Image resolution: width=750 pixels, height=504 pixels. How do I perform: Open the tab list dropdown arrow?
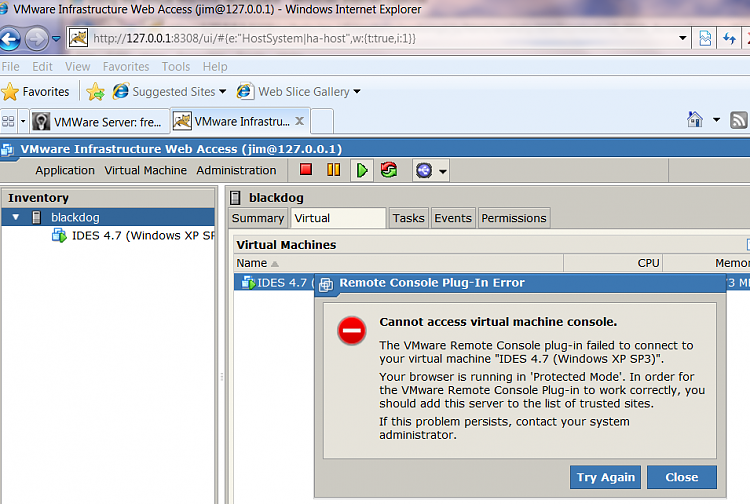(23, 121)
